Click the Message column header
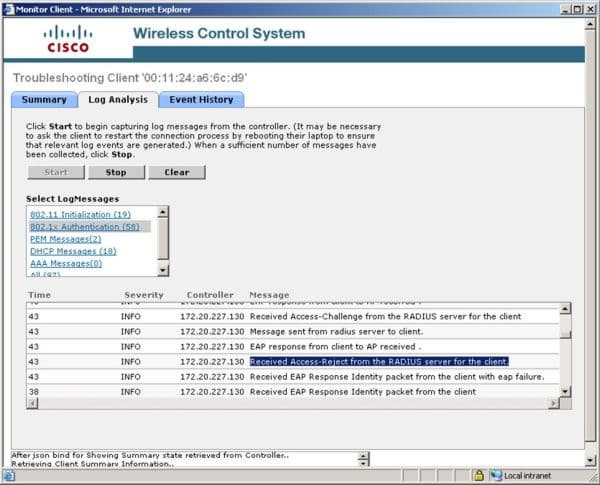Screen dimensions: 600x485 [269, 295]
